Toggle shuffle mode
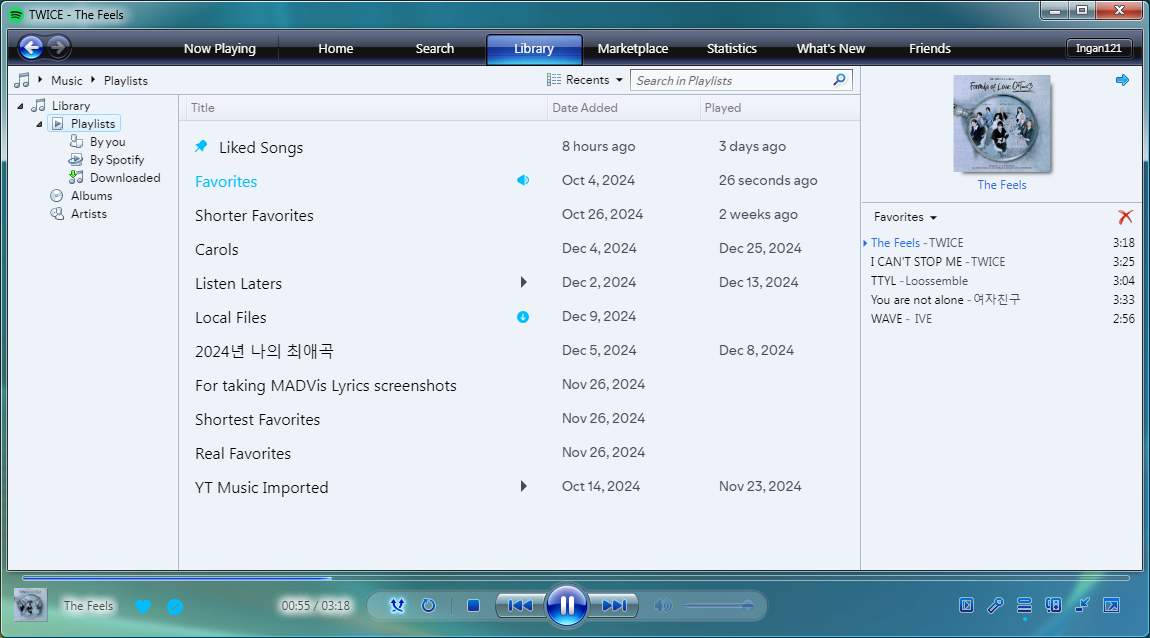Viewport: 1150px width, 638px height. pyautogui.click(x=397, y=606)
